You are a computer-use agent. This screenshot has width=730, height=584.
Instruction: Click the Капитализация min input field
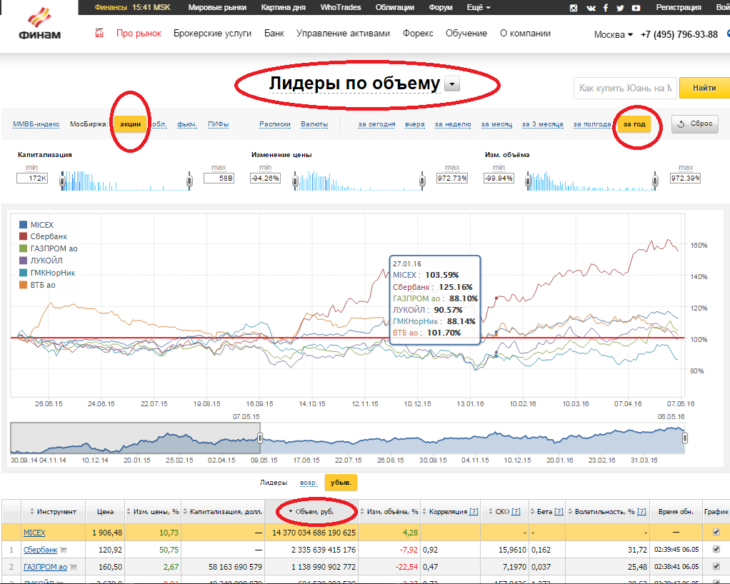32,178
